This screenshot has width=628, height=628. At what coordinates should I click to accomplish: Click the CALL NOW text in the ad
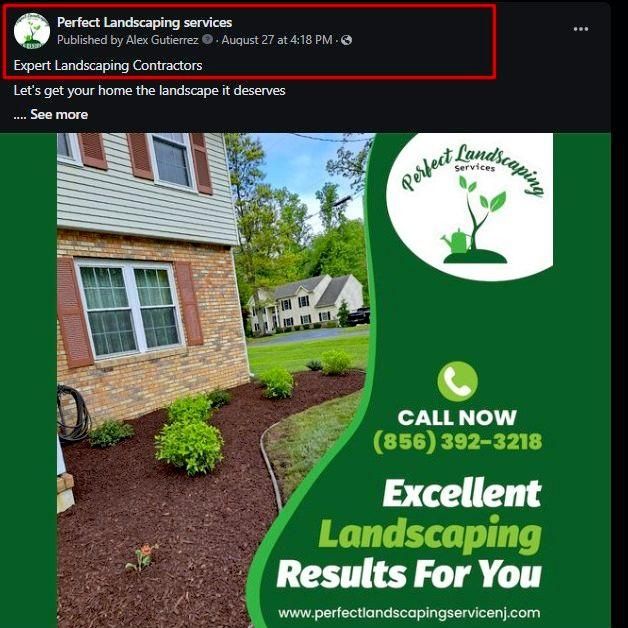tap(457, 418)
